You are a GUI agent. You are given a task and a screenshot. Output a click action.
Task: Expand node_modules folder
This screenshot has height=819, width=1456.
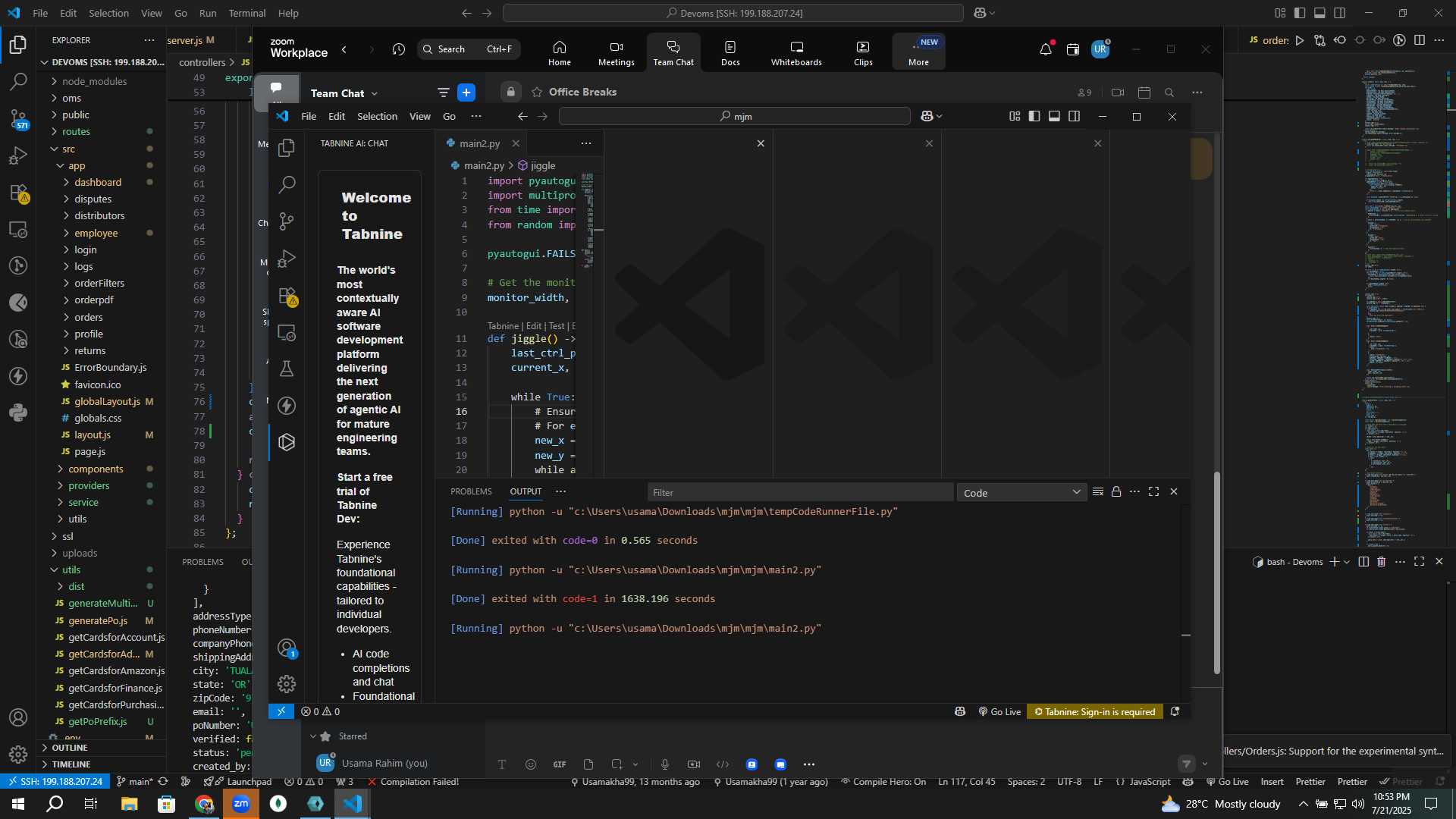click(x=94, y=81)
